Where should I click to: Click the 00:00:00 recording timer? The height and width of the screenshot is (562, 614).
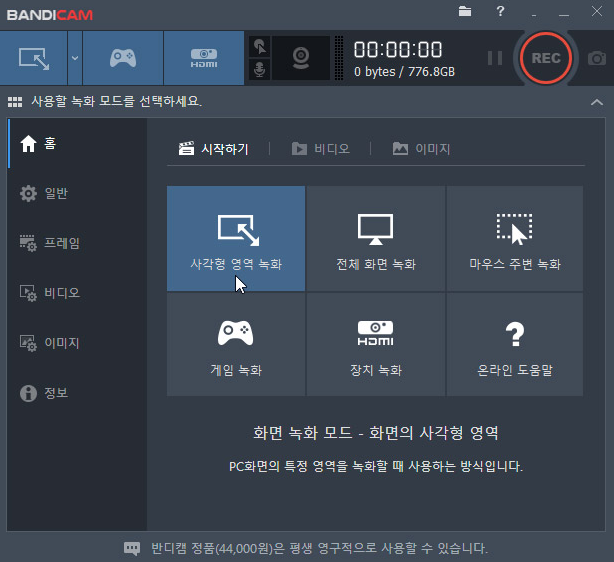tap(398, 50)
